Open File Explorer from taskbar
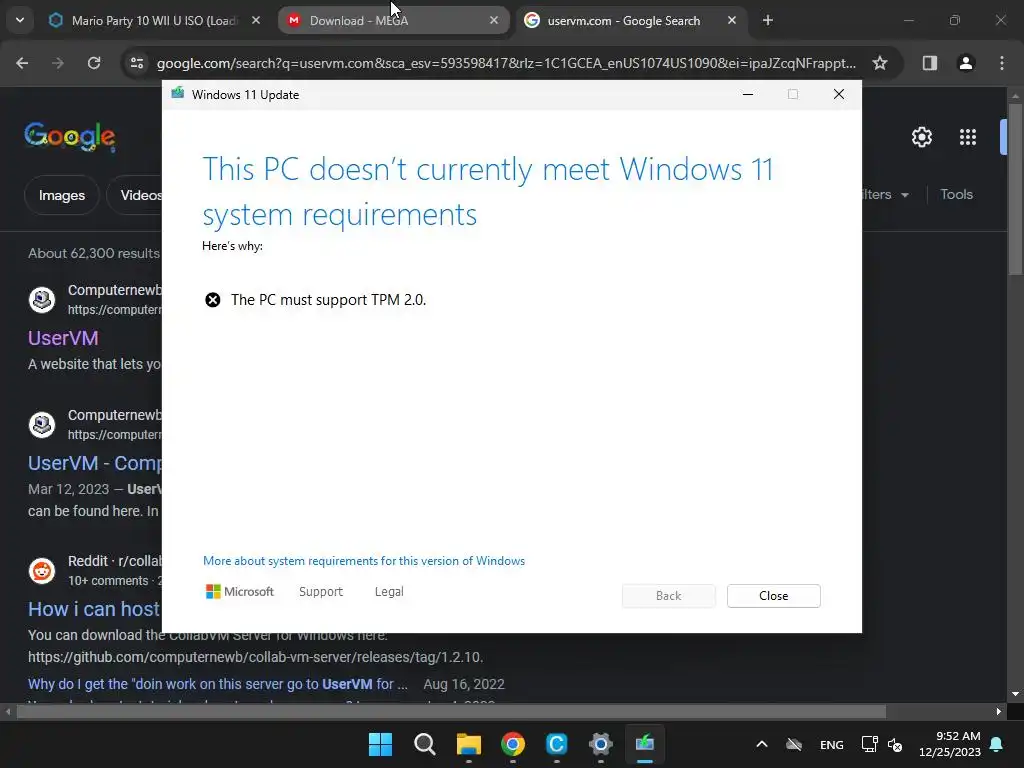1024x768 pixels. tap(469, 744)
